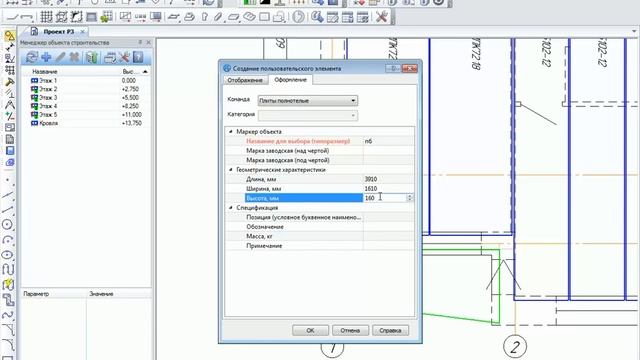Select the Этаж 5 row
640x360 pixels.
(x=87, y=115)
